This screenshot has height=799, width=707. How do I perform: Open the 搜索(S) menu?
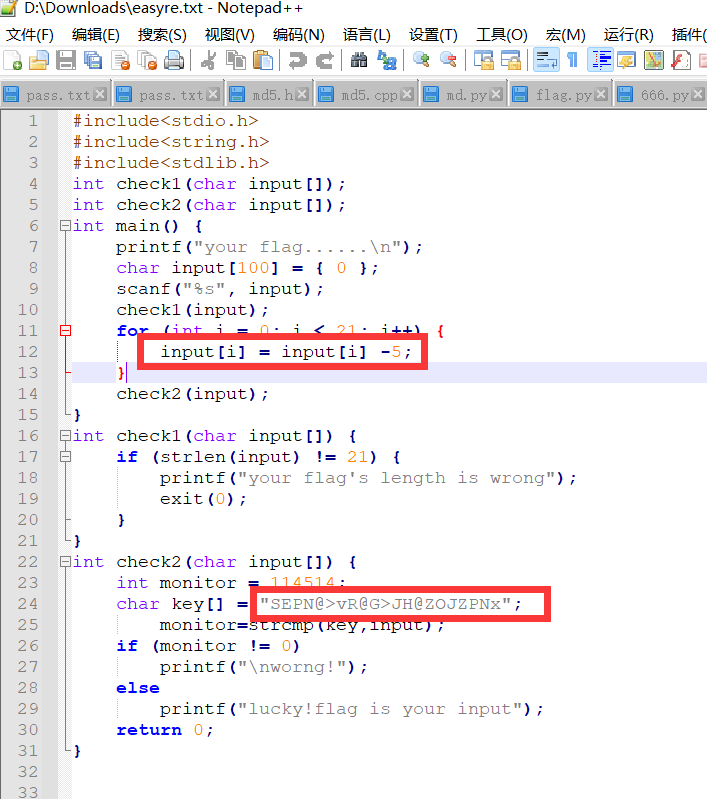pos(161,34)
